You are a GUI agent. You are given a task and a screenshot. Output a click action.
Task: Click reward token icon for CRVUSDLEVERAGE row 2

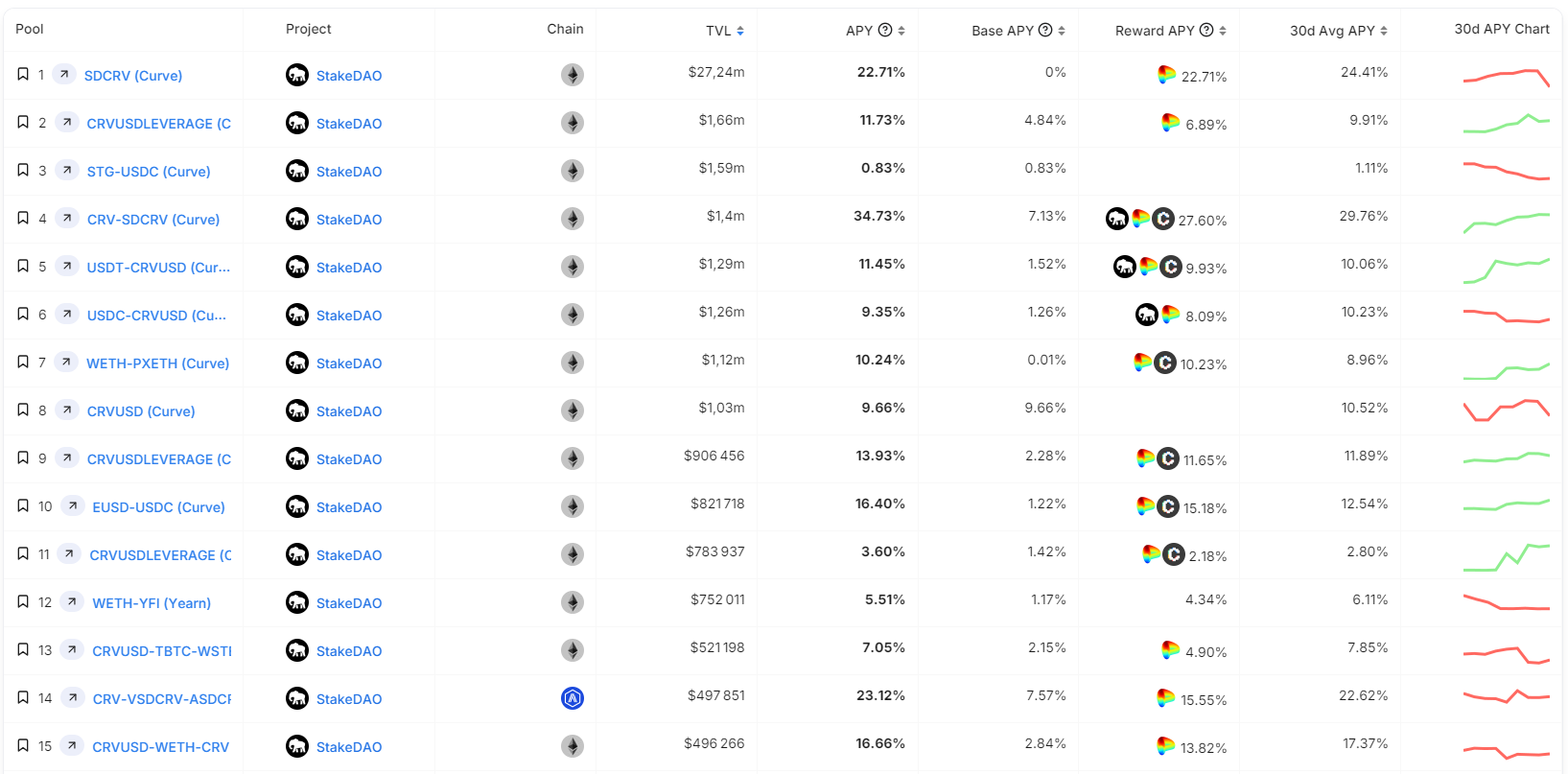[1170, 123]
